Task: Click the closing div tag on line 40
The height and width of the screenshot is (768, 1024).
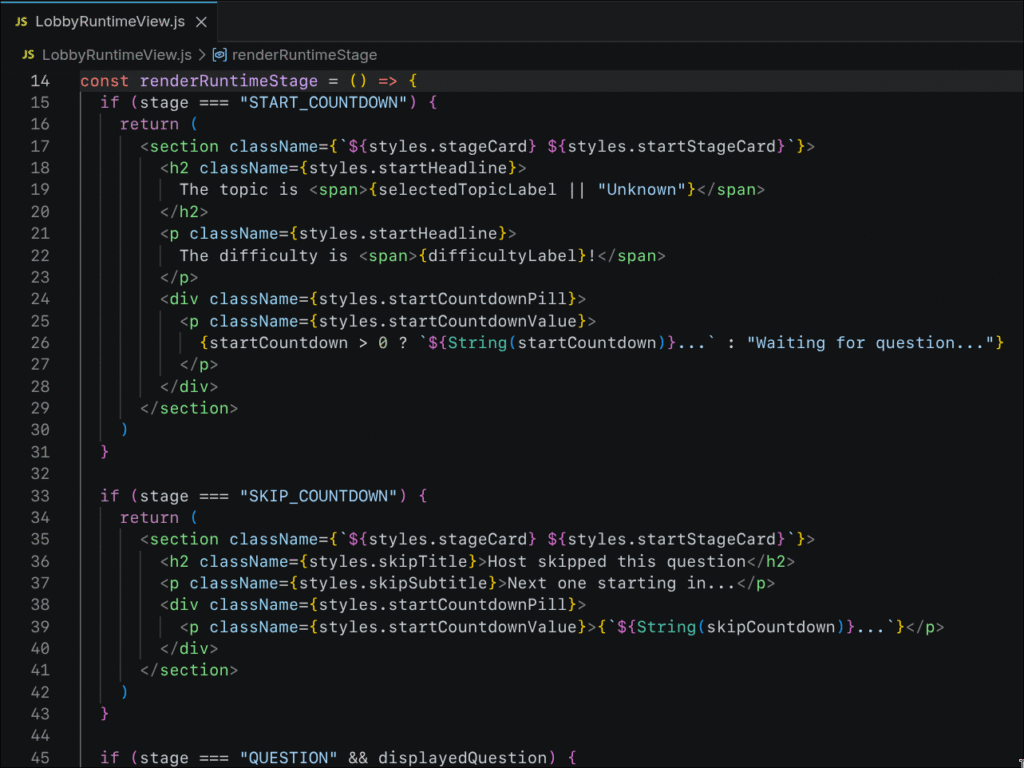Action: pos(189,648)
